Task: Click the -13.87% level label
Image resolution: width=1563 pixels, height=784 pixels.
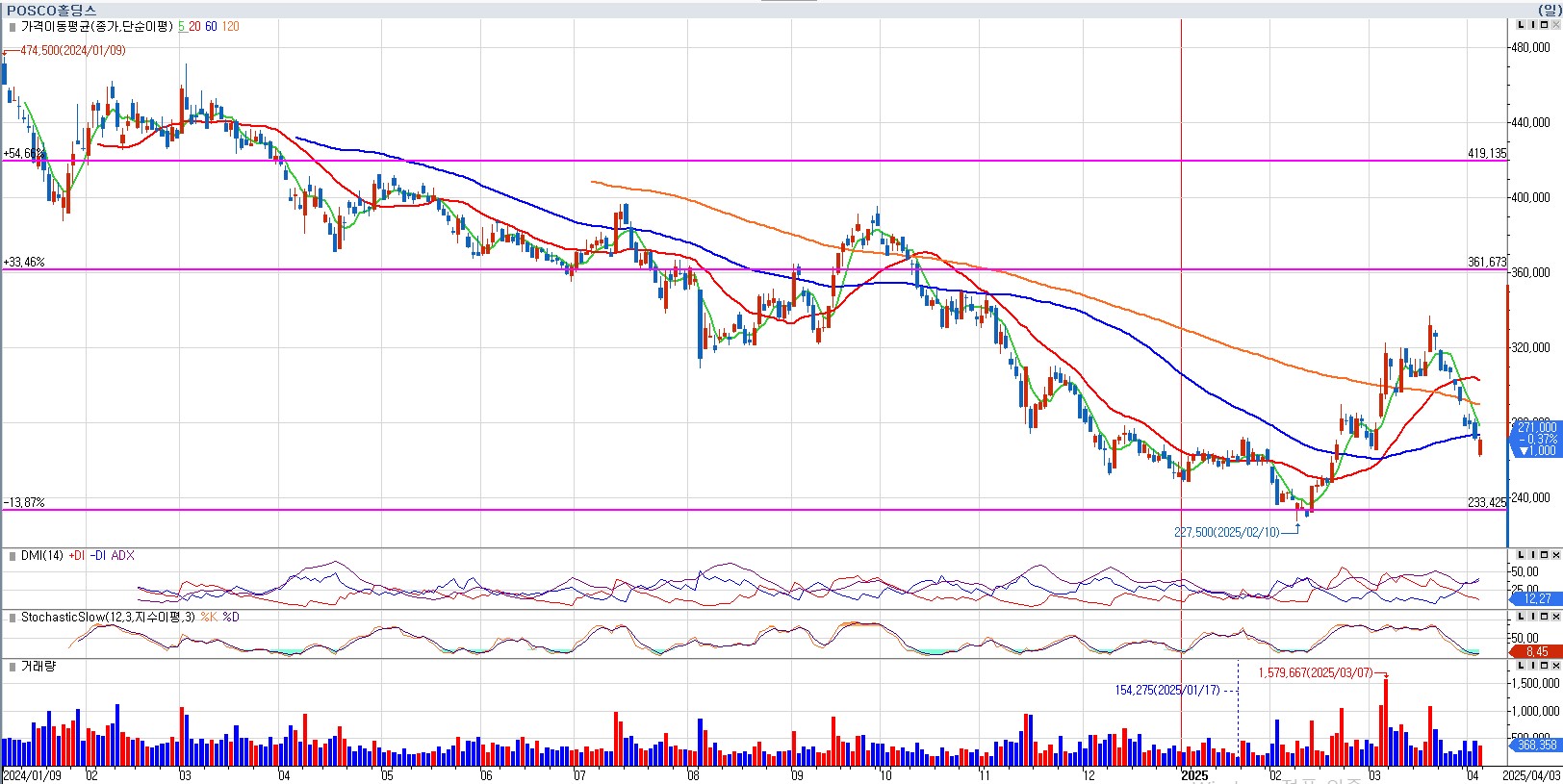Action: click(24, 503)
